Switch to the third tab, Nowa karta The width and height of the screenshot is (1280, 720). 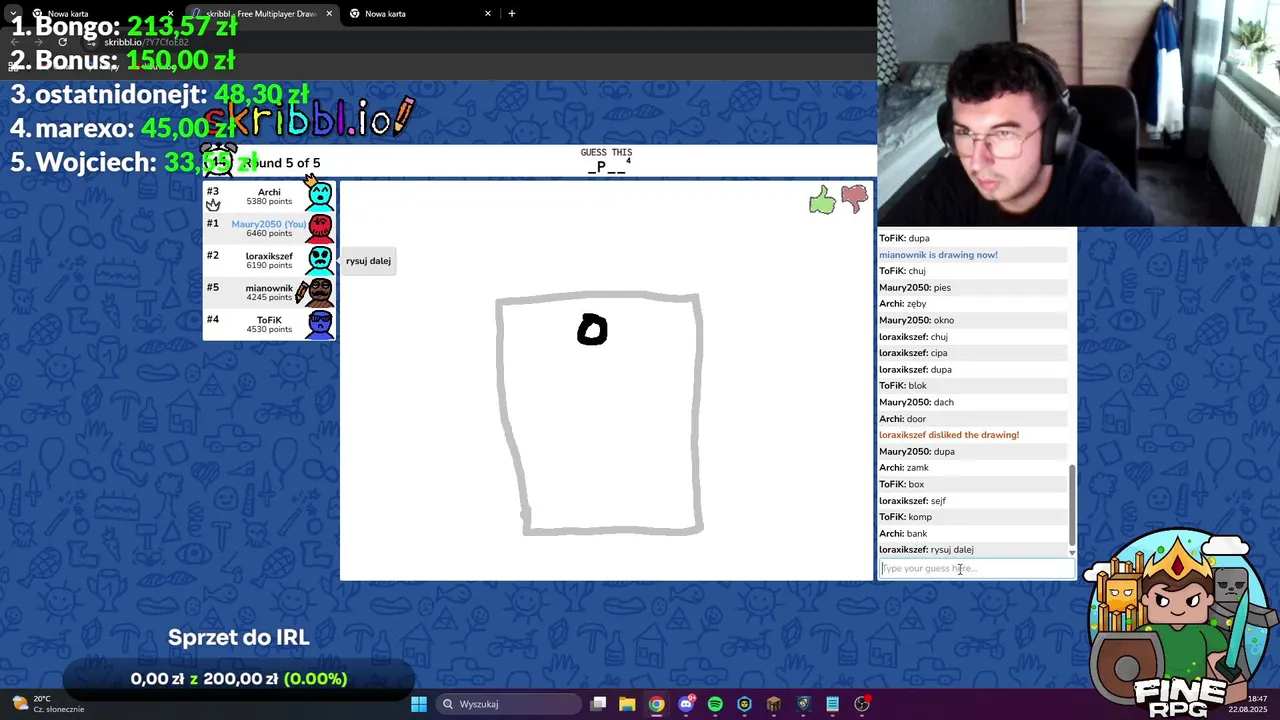tap(420, 14)
